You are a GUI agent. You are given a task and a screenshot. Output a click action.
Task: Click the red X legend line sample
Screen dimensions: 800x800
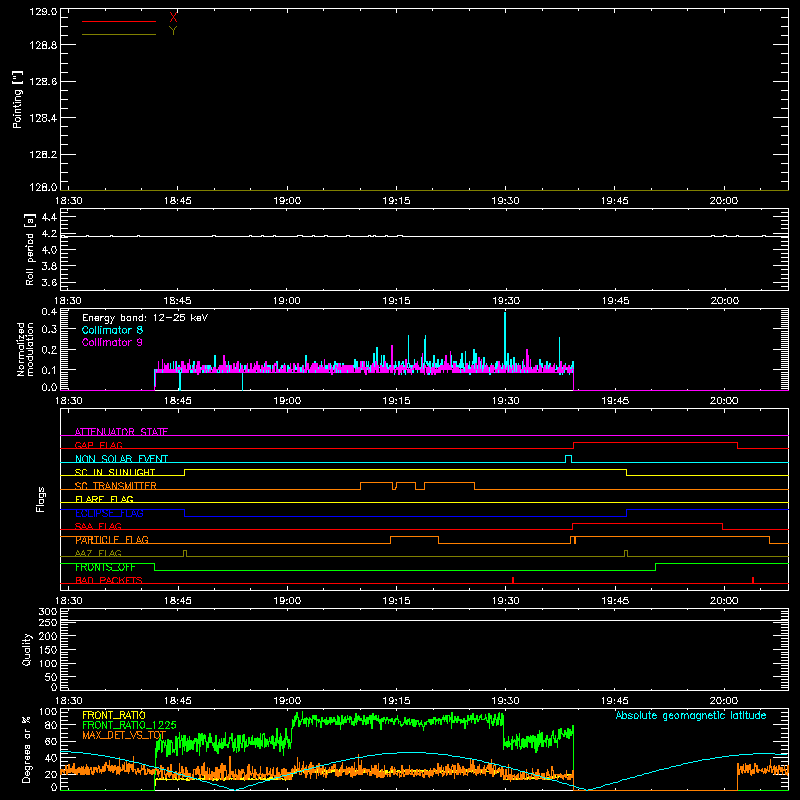pyautogui.click(x=119, y=21)
